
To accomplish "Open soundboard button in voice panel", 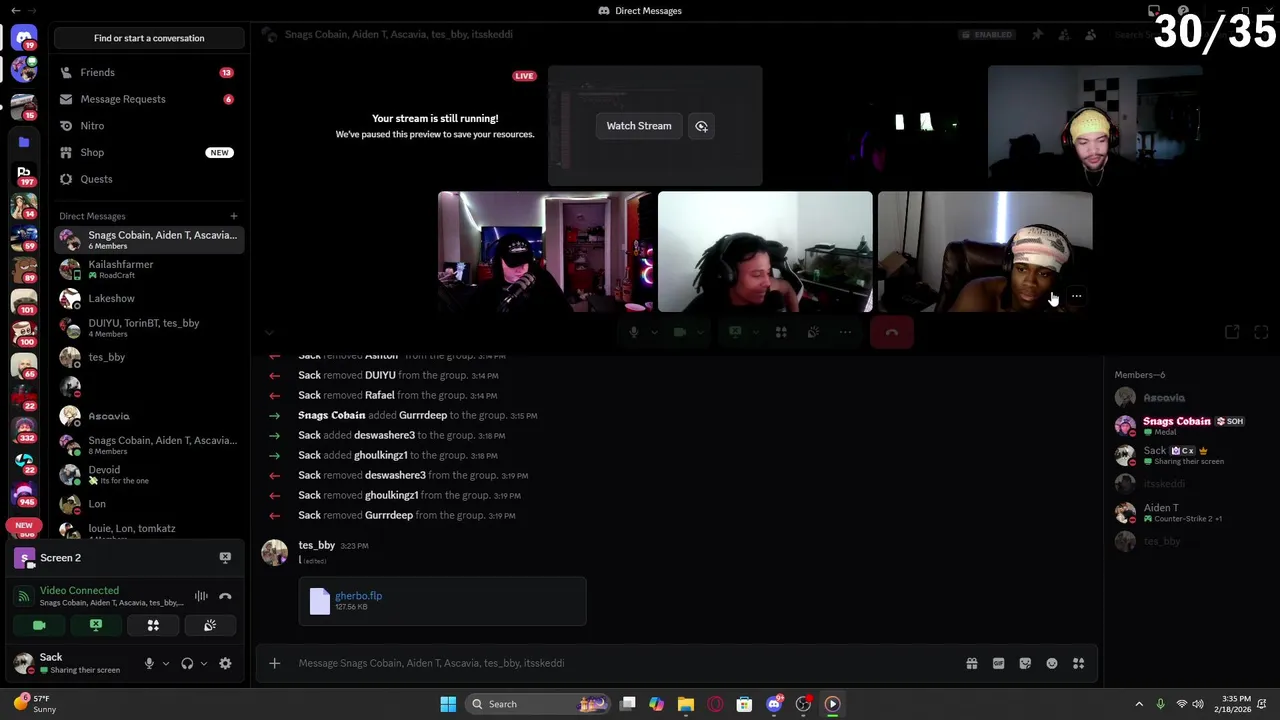I will pos(210,625).
